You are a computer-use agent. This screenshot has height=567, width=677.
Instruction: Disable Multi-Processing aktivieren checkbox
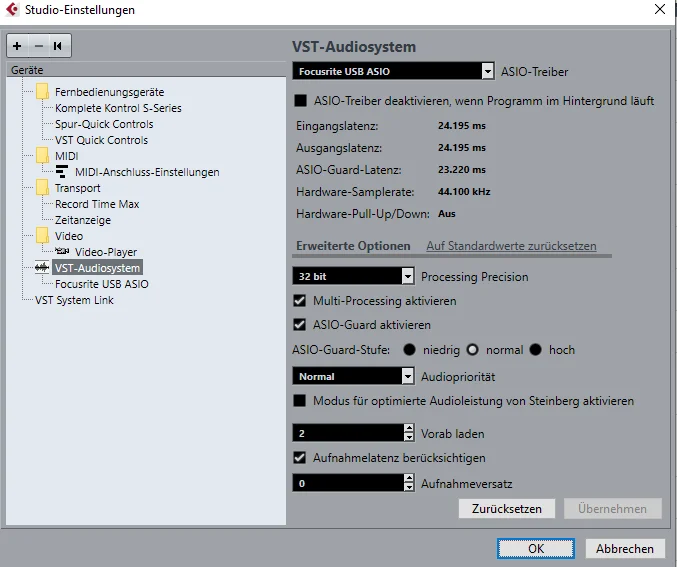click(x=300, y=301)
